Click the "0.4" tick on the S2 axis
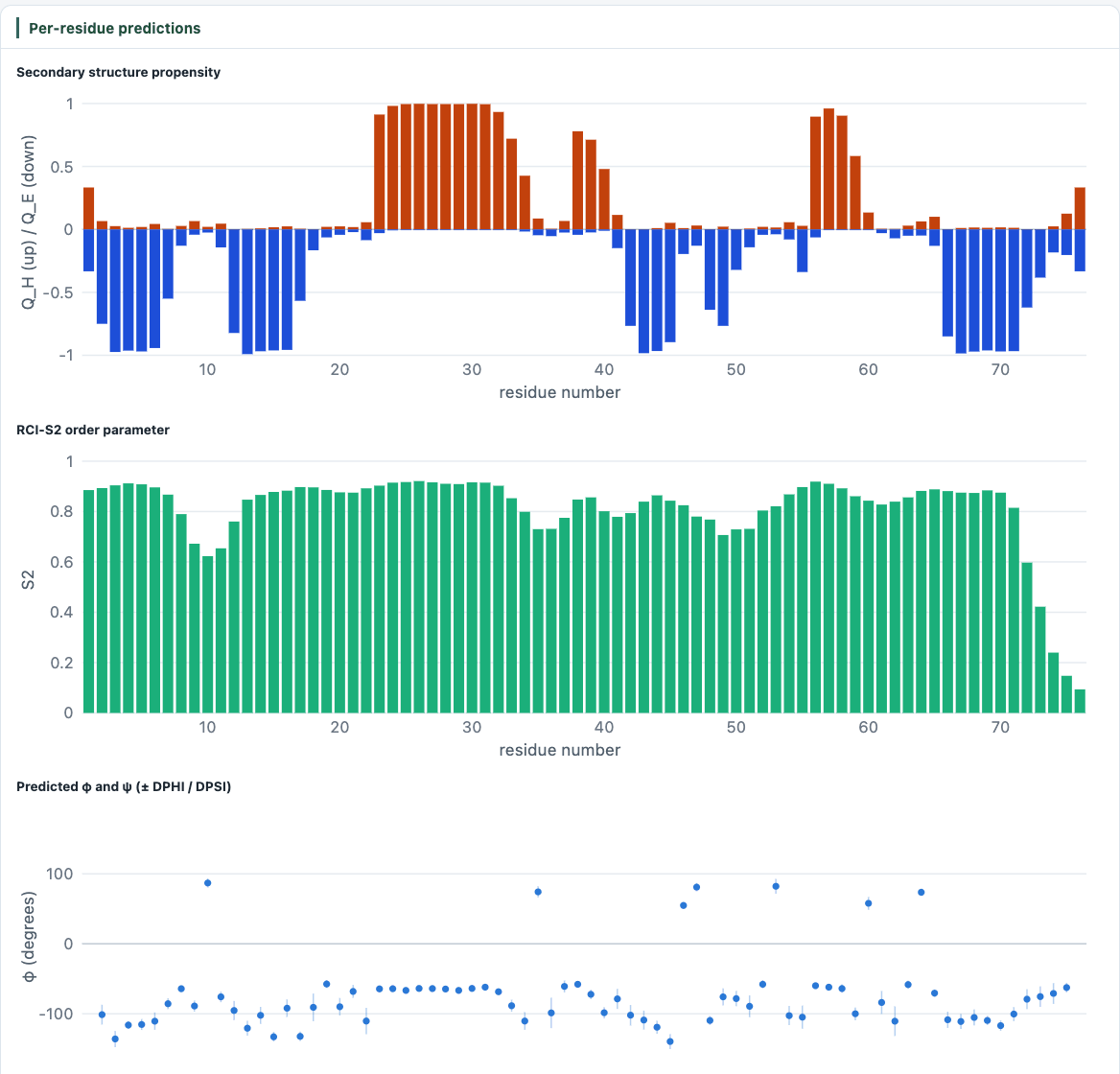1120x1074 pixels. click(61, 612)
